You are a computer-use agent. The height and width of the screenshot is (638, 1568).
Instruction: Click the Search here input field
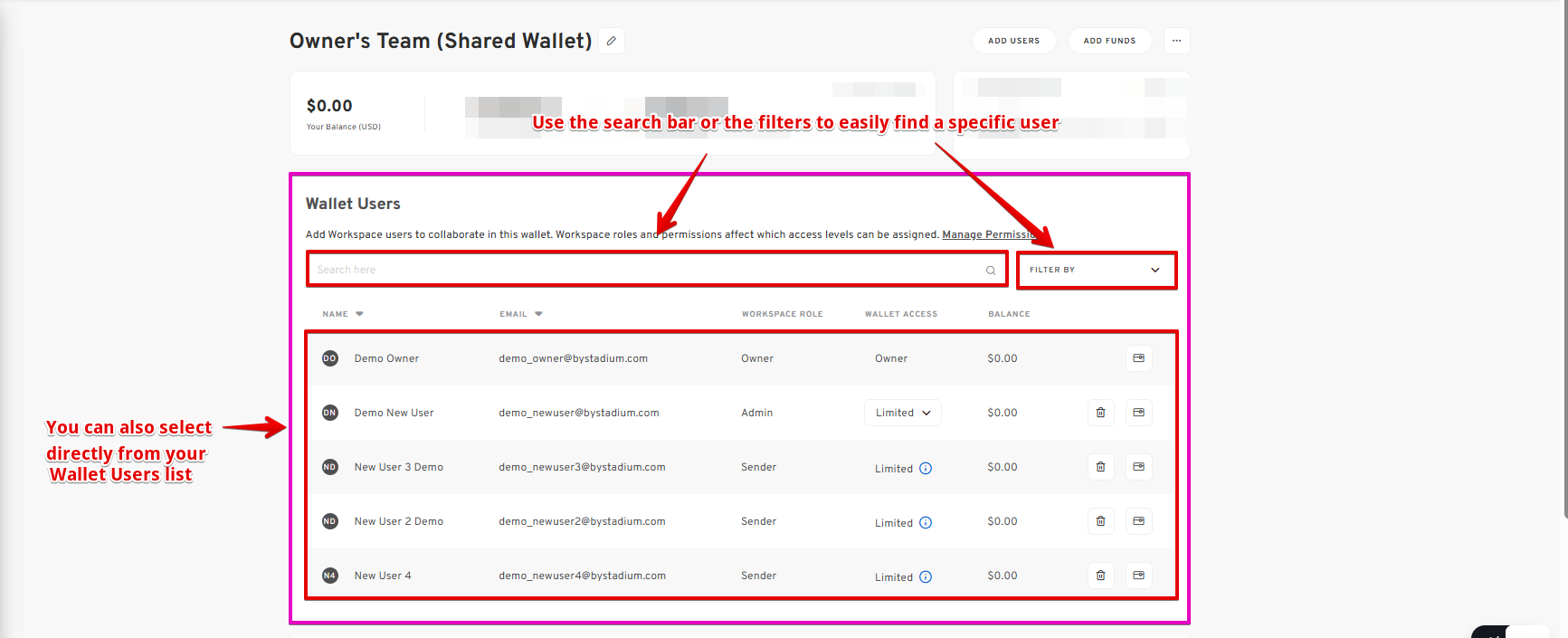(x=647, y=270)
